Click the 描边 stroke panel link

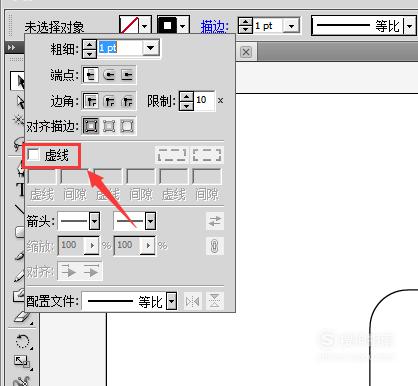pos(214,26)
